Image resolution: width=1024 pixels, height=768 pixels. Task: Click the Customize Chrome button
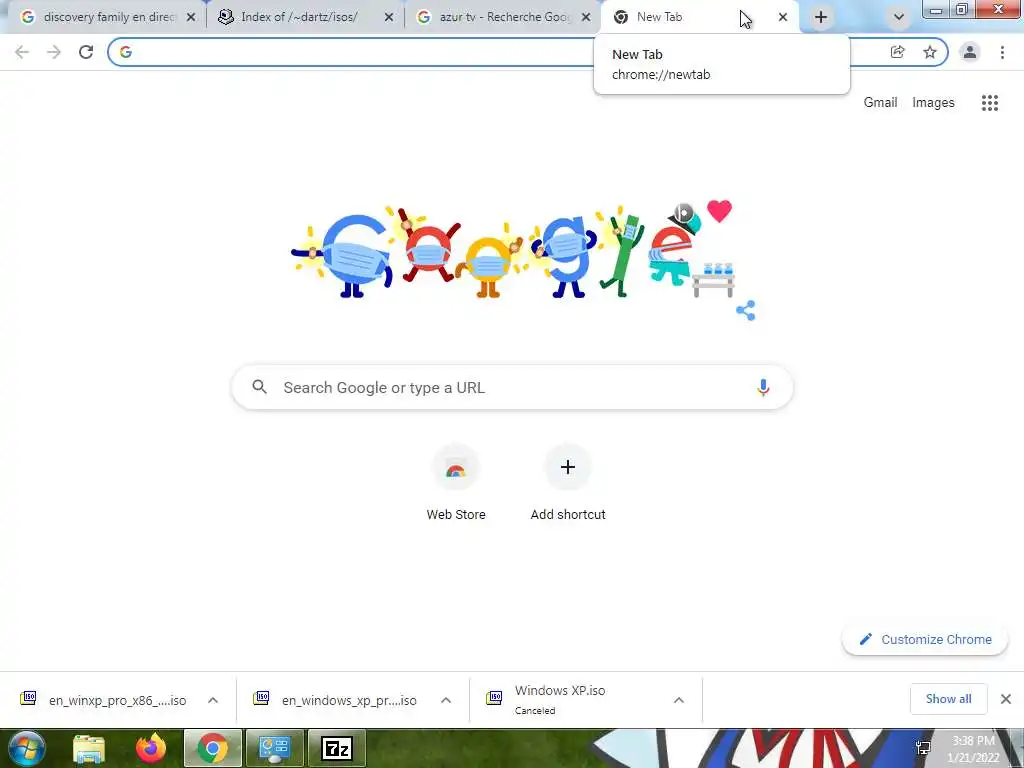point(925,639)
